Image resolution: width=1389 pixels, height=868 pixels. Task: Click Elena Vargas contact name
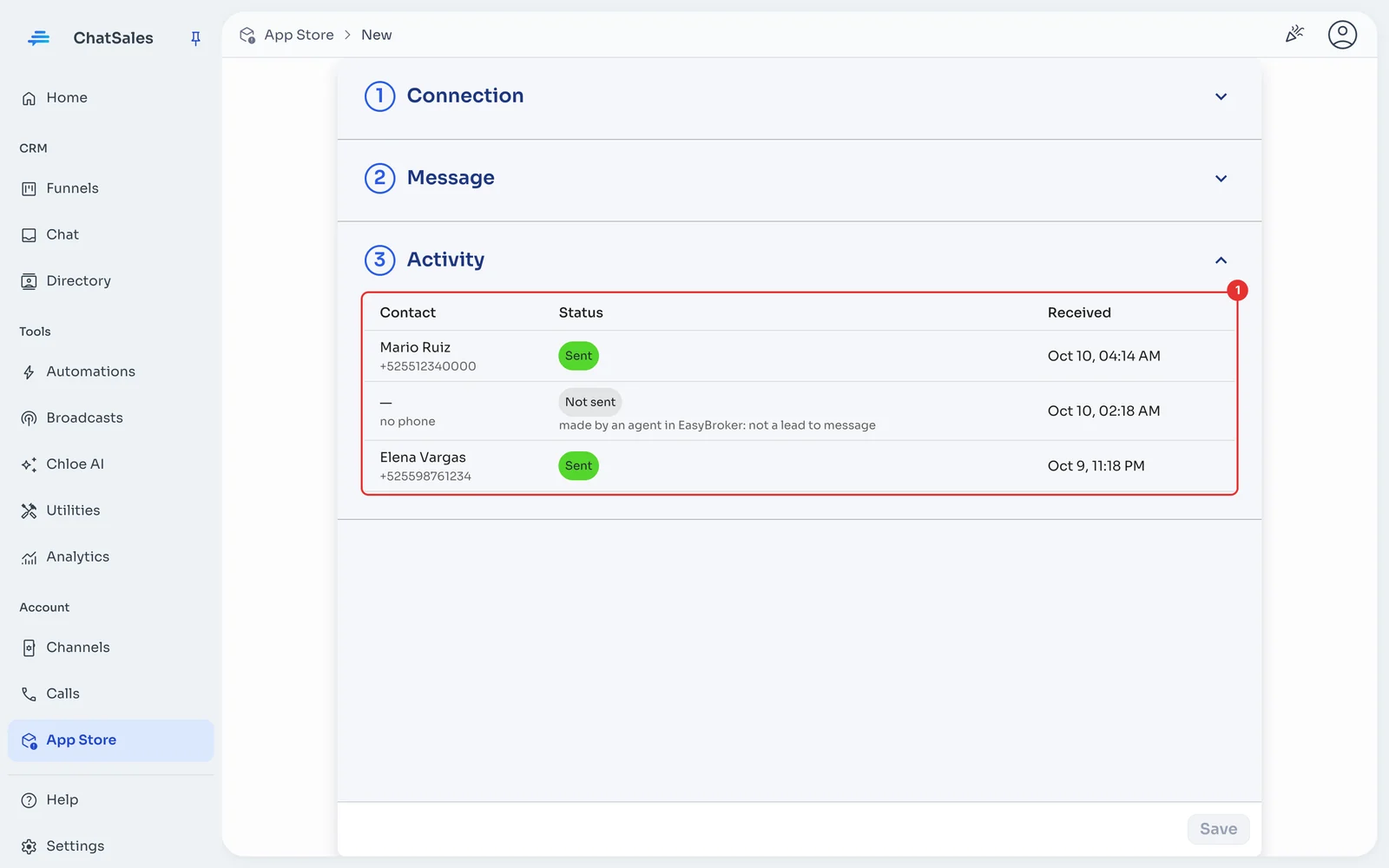(x=423, y=457)
